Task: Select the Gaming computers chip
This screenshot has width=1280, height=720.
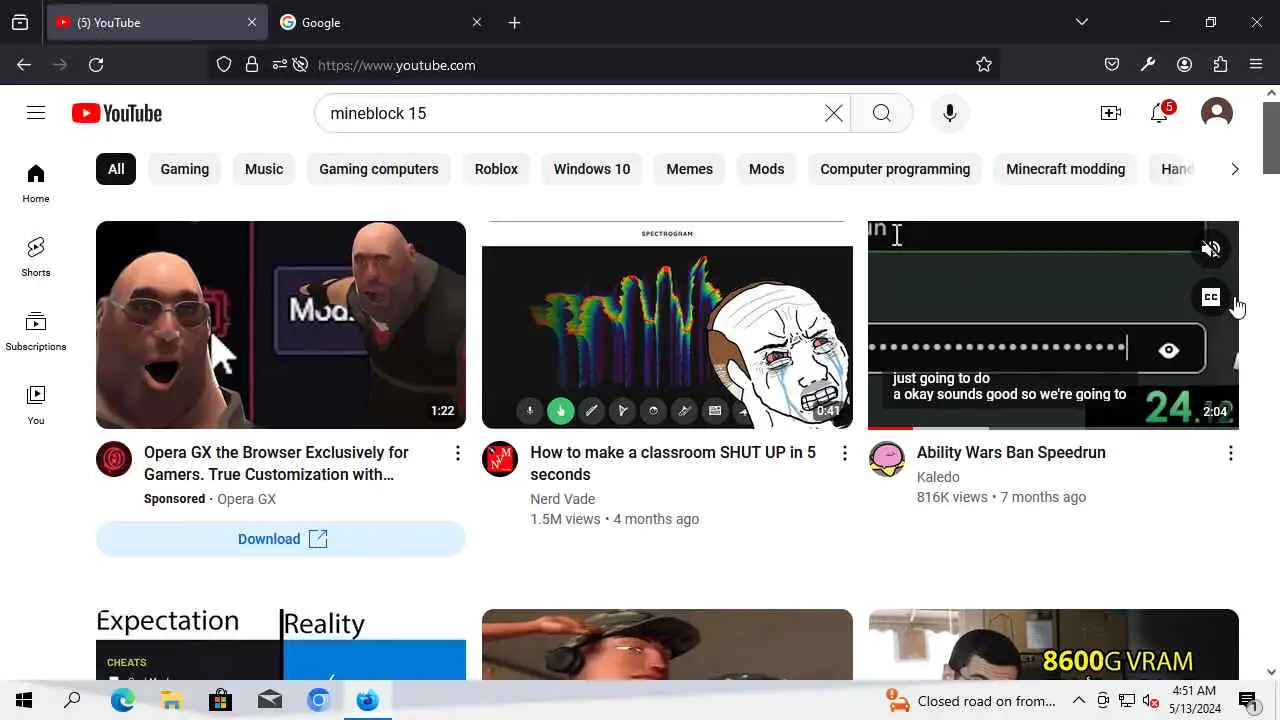Action: pyautogui.click(x=379, y=169)
